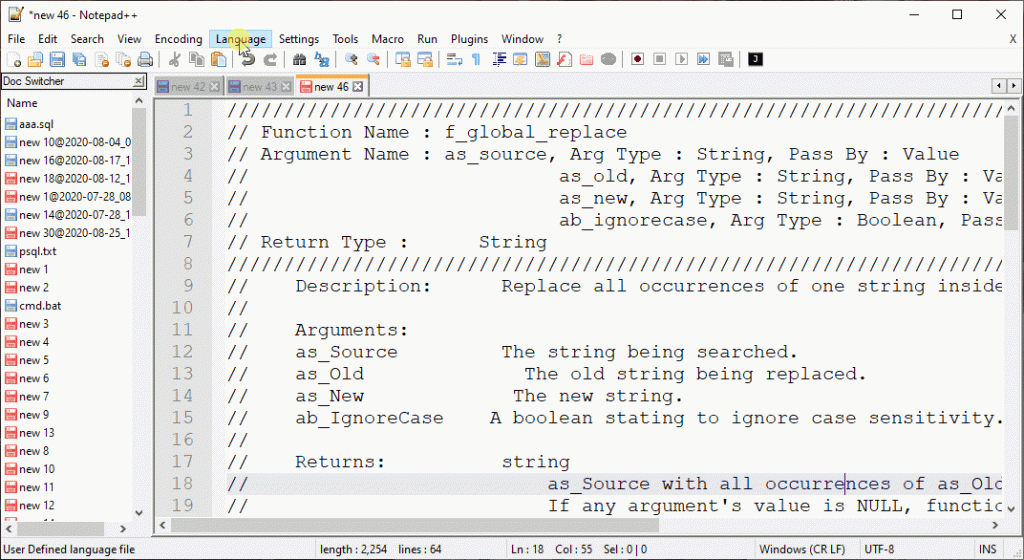This screenshot has width=1024, height=560.
Task: Open the Document Map toolbar icon
Action: [x=542, y=59]
